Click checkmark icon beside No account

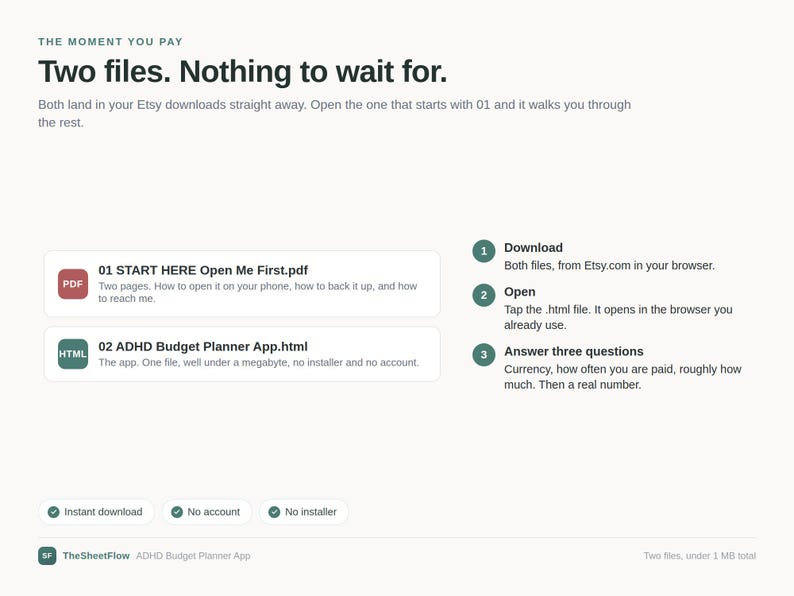[177, 512]
